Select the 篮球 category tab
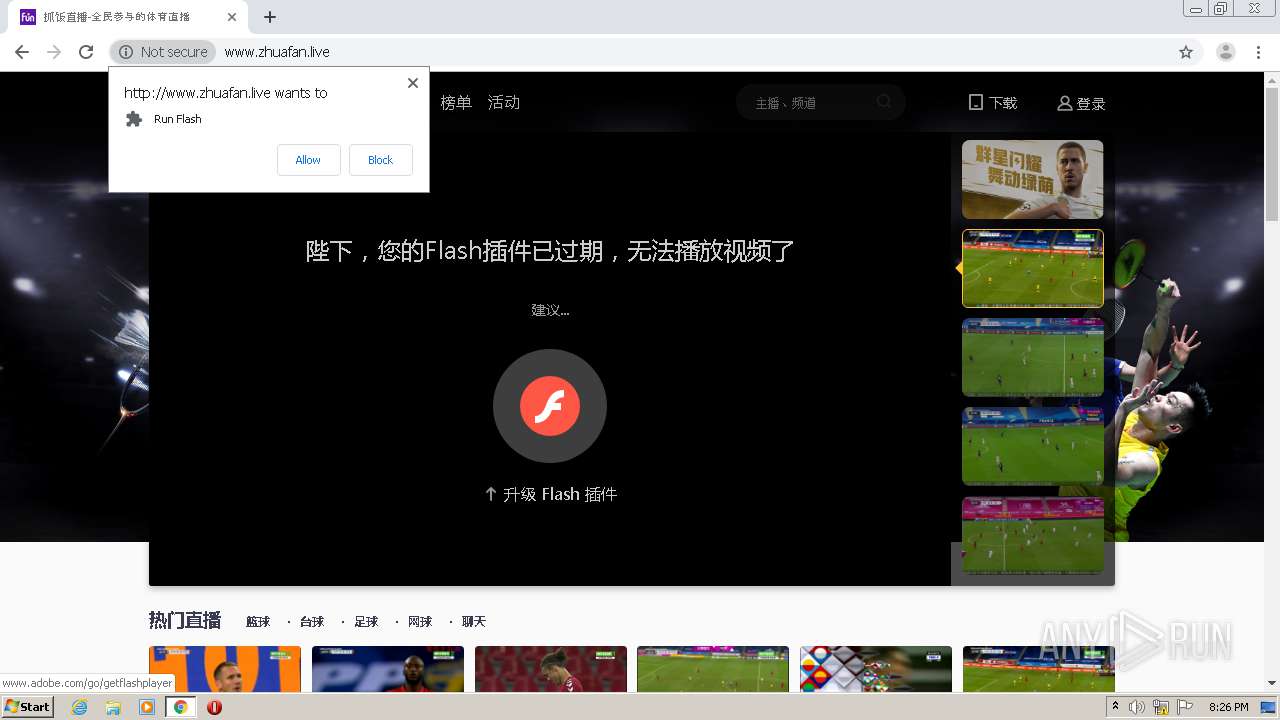This screenshot has width=1280, height=720. [258, 622]
